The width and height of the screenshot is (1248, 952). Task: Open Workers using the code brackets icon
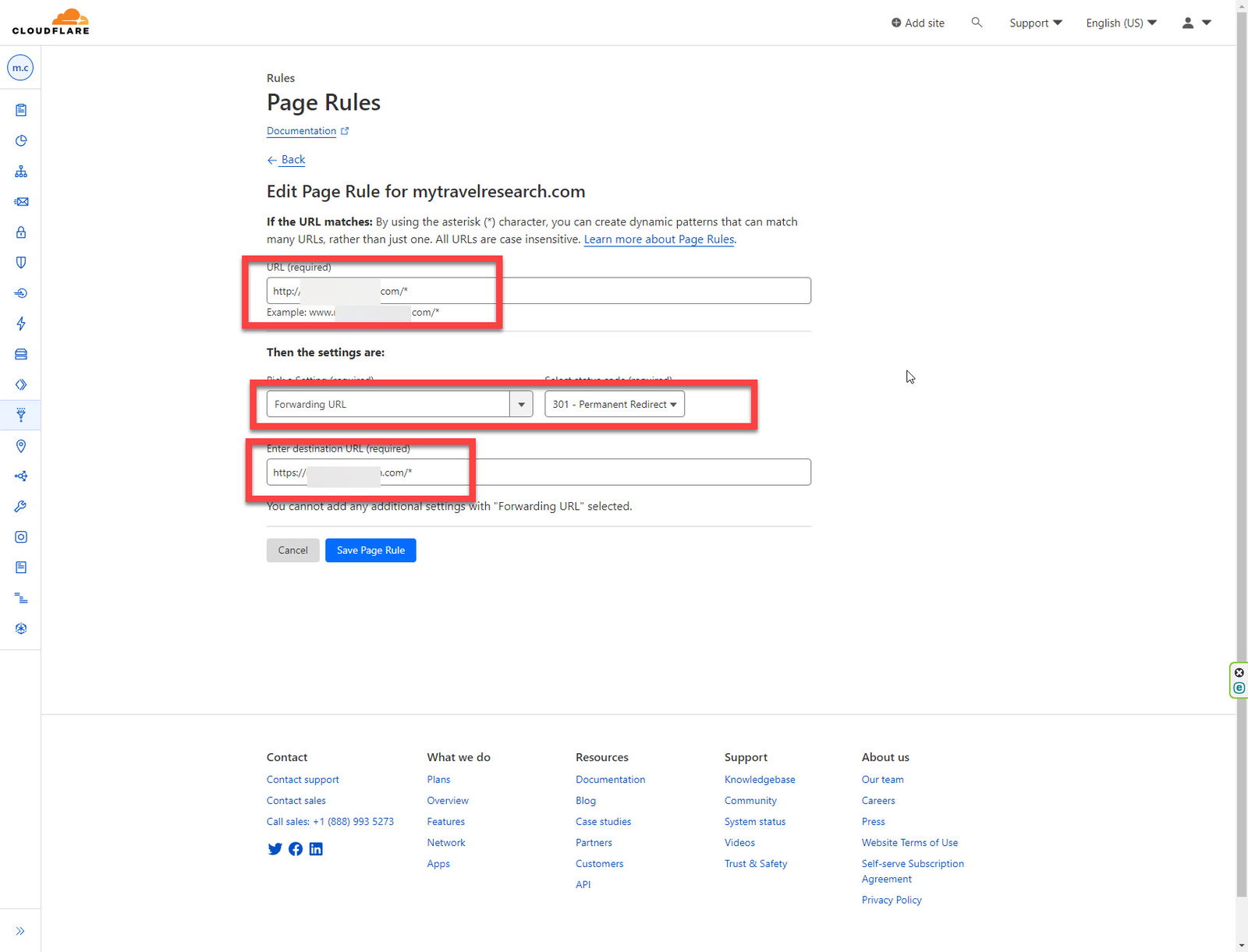tap(20, 384)
